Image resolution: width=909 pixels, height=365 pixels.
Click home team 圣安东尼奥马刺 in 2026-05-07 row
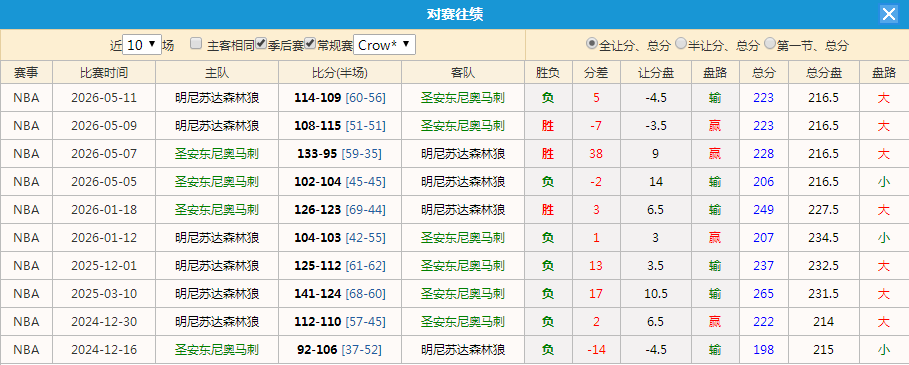click(x=217, y=154)
